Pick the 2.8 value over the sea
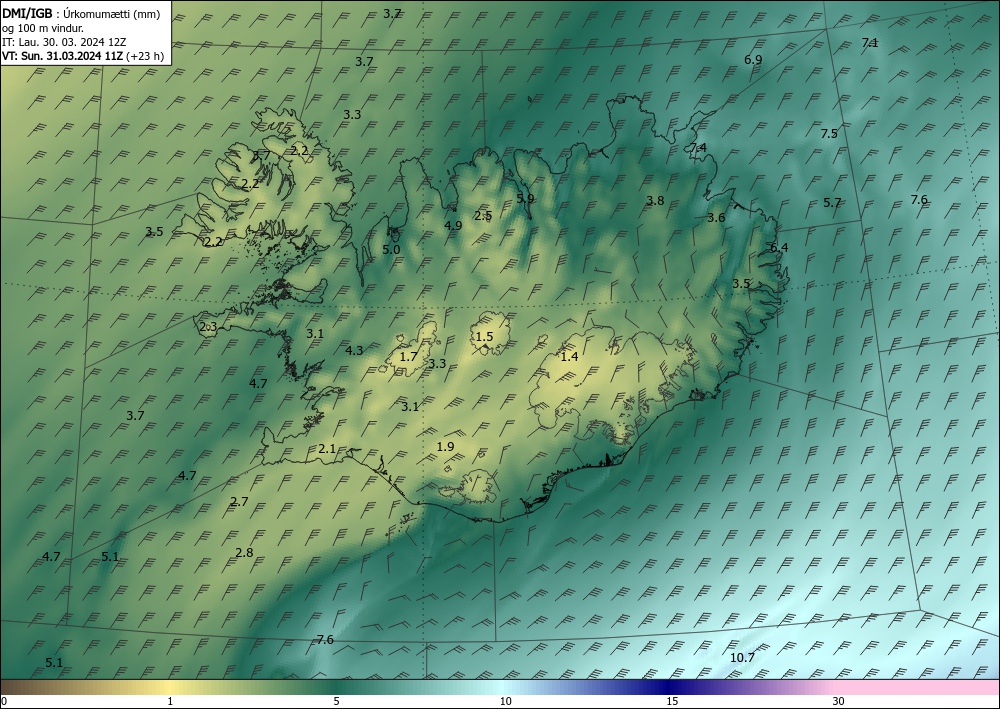The image size is (1000, 709). 244,552
